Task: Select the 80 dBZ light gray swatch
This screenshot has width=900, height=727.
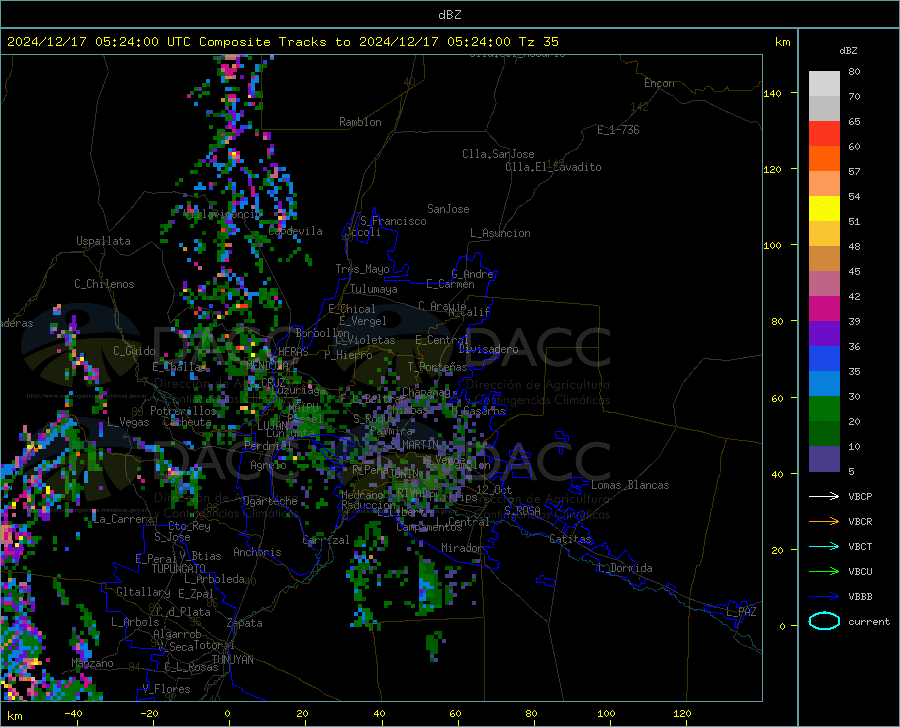Action: (824, 84)
